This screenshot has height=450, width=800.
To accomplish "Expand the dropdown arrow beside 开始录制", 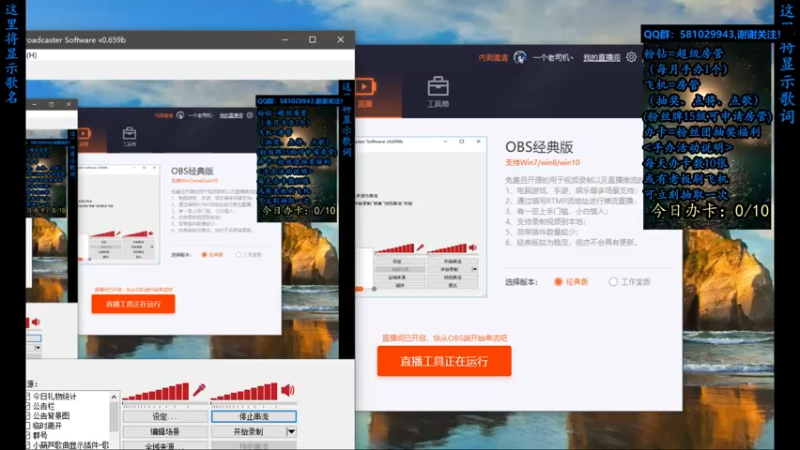I will point(291,432).
